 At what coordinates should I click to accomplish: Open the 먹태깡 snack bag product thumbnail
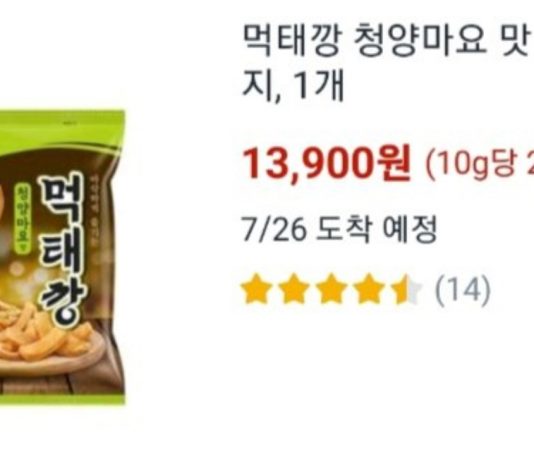(x=62, y=257)
